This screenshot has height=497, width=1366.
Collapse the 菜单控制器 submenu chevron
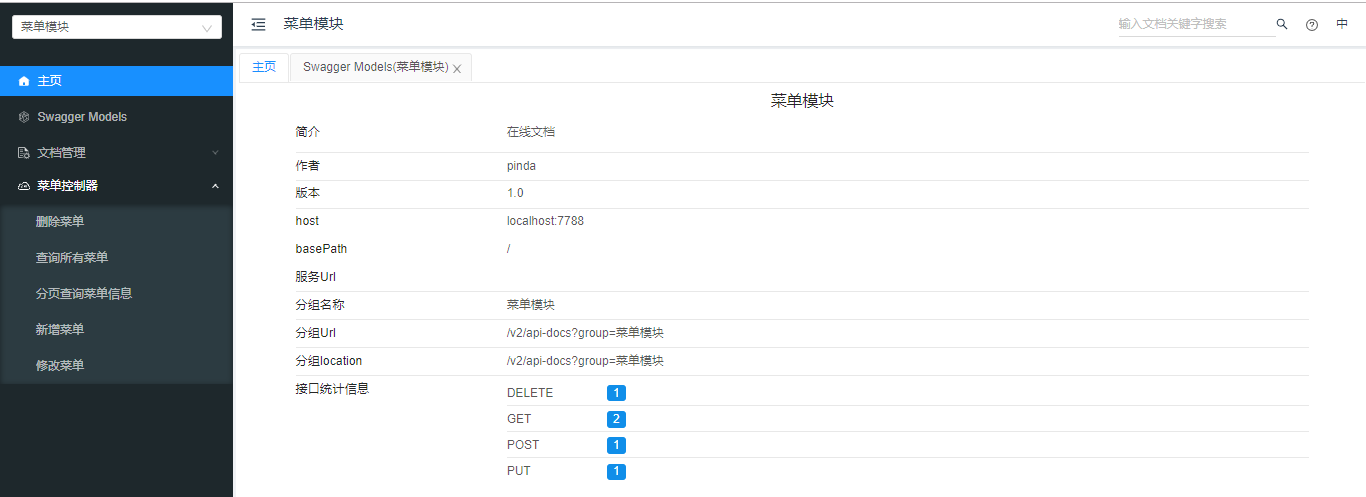coord(214,186)
